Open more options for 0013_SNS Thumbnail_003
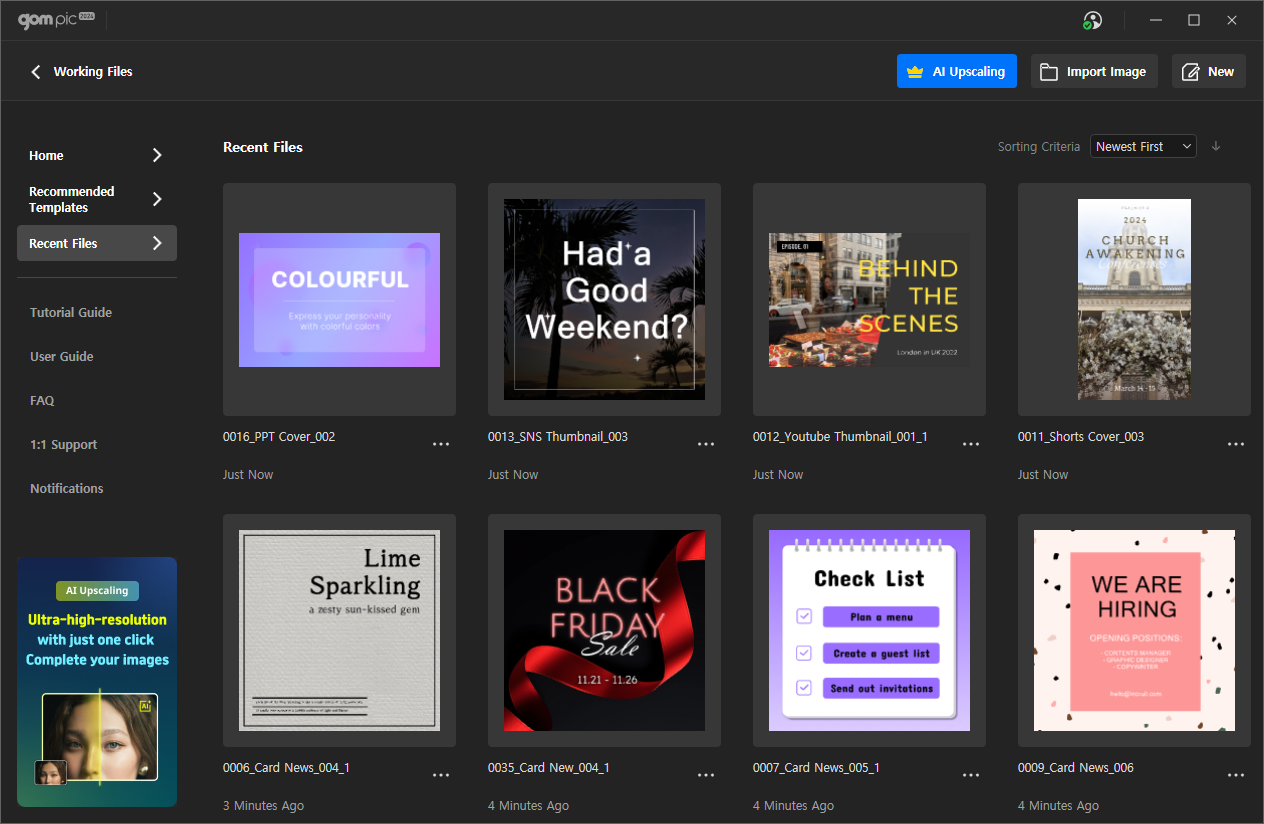The height and width of the screenshot is (824, 1264). pos(706,444)
